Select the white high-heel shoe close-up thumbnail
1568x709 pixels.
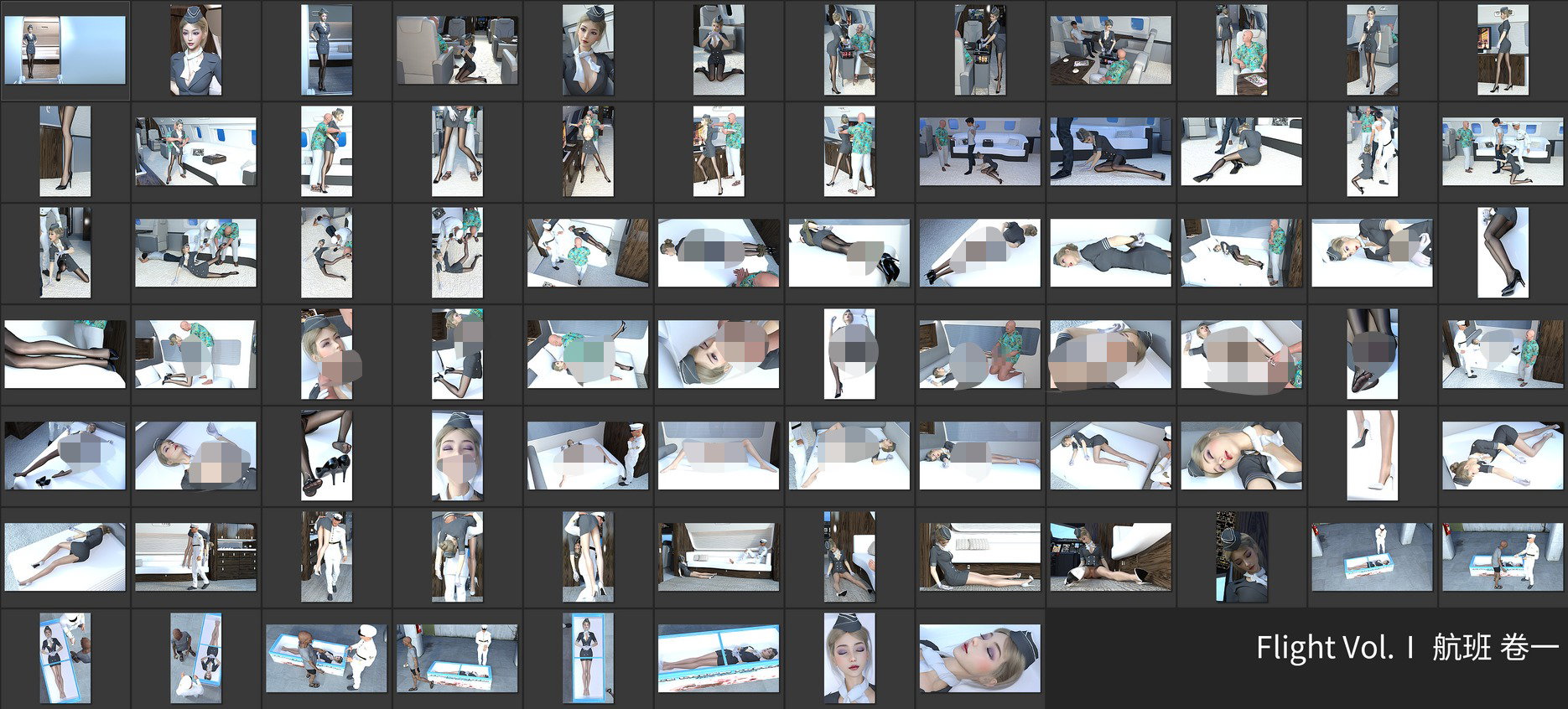(1372, 455)
